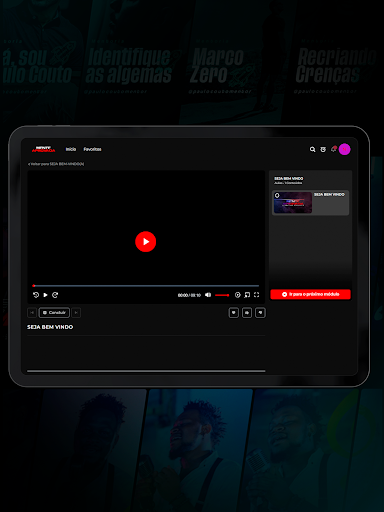Open the search magnifier icon

click(x=312, y=149)
